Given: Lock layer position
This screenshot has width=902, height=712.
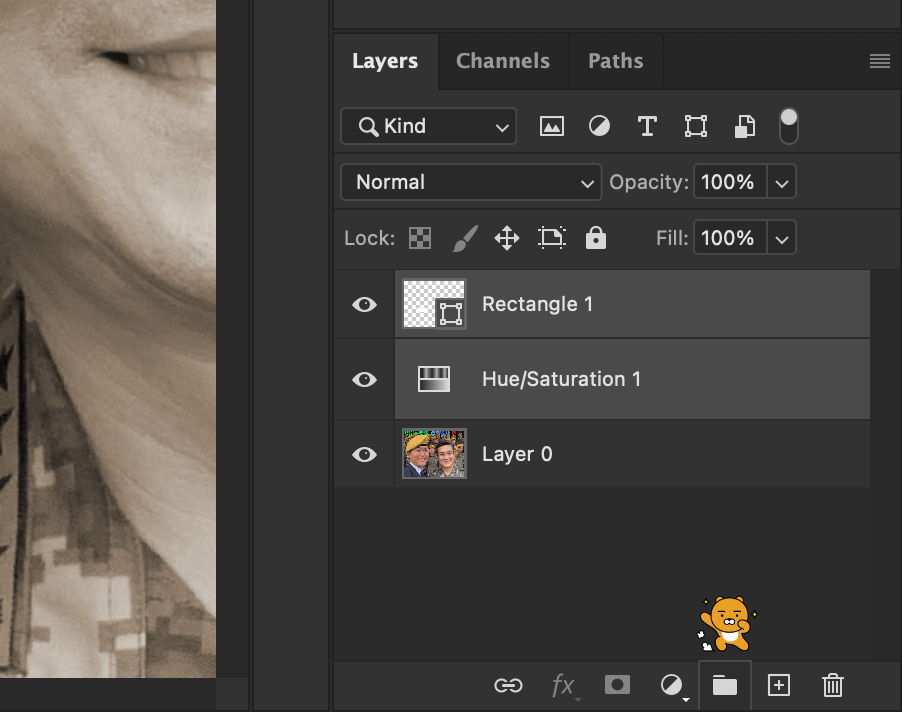Looking at the screenshot, I should [x=507, y=238].
